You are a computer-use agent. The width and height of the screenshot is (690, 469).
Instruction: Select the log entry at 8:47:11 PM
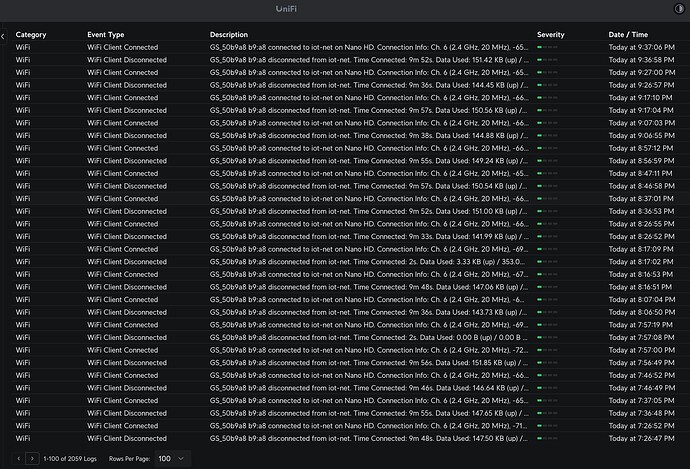pos(350,173)
